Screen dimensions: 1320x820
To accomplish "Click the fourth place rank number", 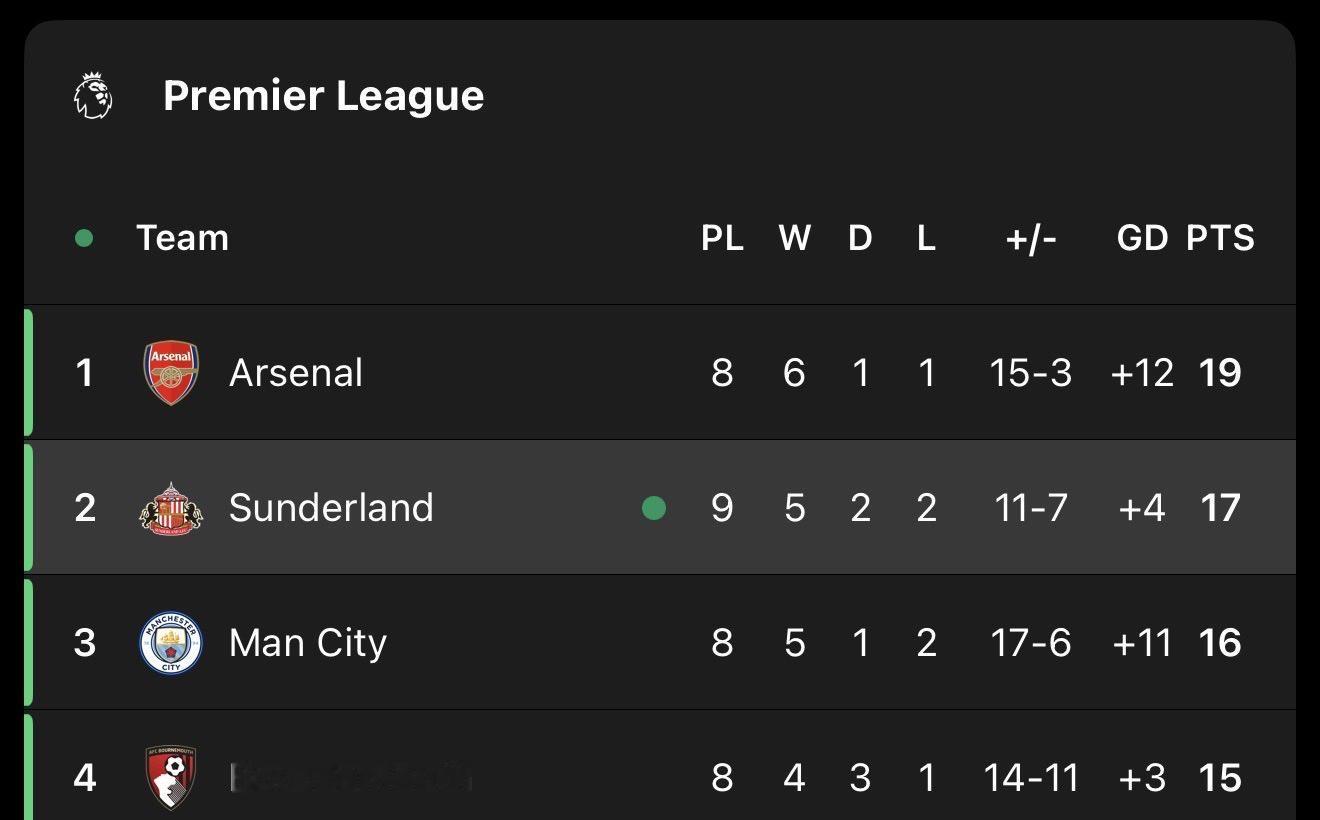I will 85,777.
